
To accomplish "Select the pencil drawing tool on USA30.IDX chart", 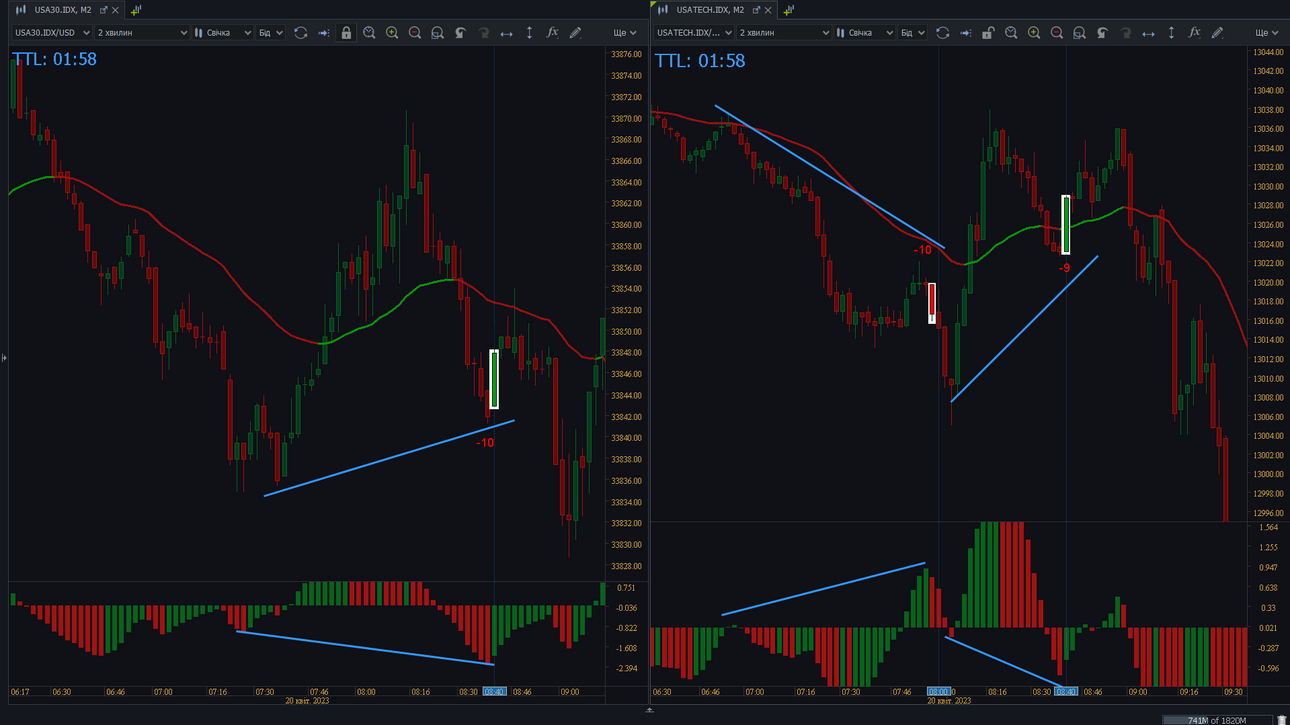I will [575, 33].
